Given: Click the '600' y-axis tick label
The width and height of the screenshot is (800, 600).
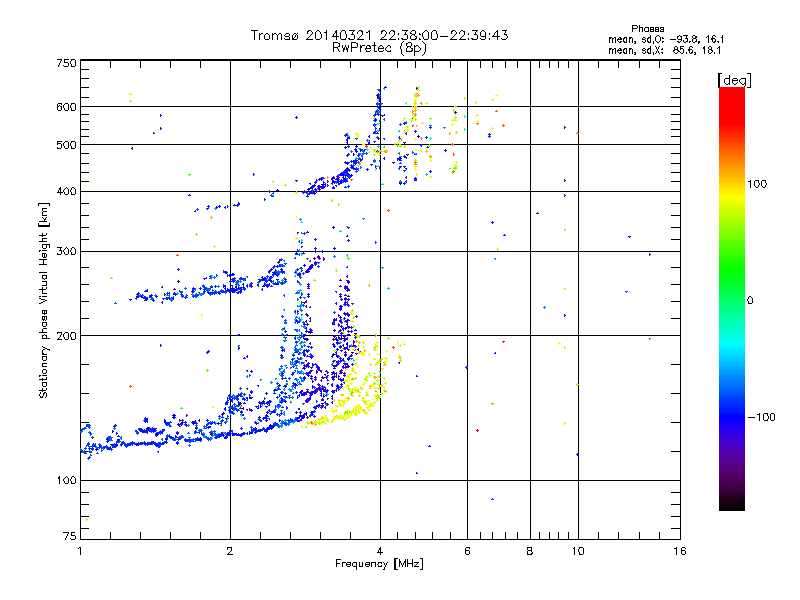Looking at the screenshot, I should 66,107.
